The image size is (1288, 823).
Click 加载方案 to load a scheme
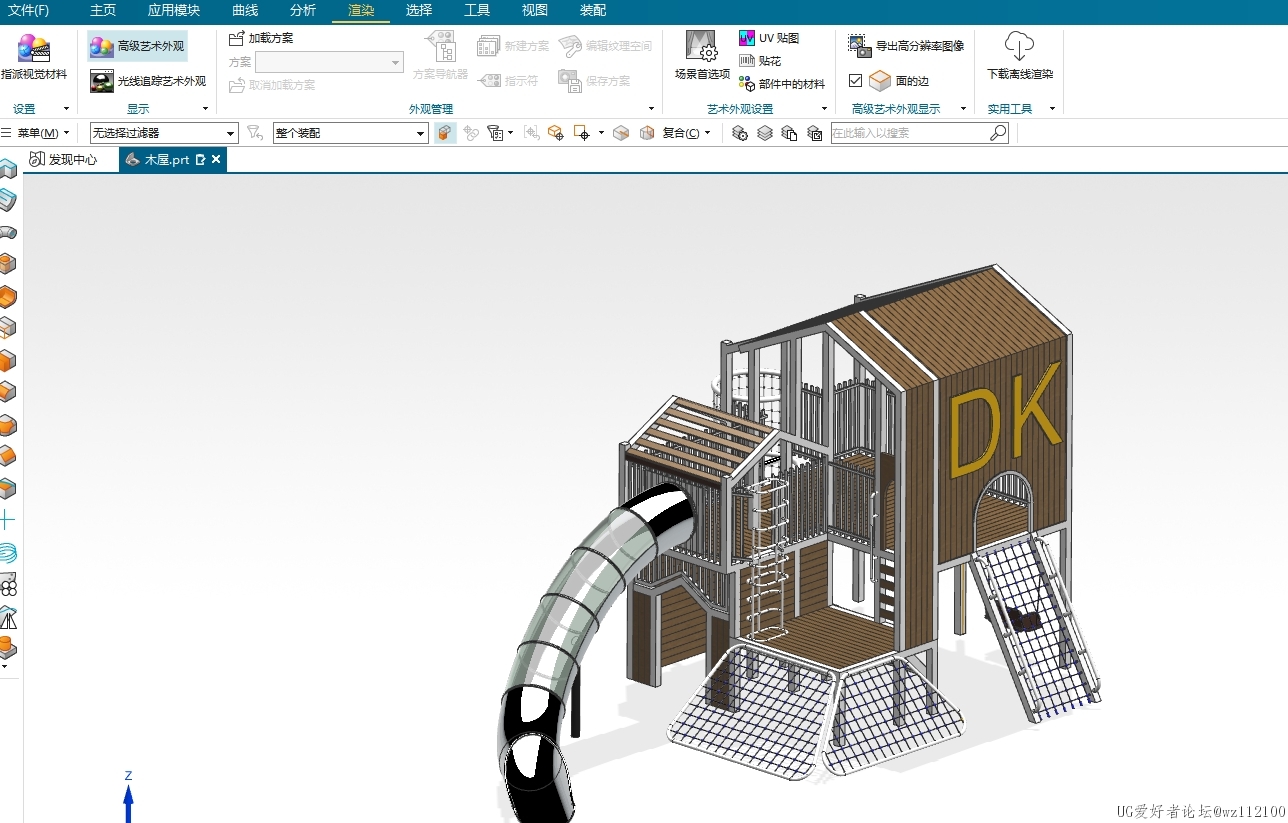click(261, 38)
